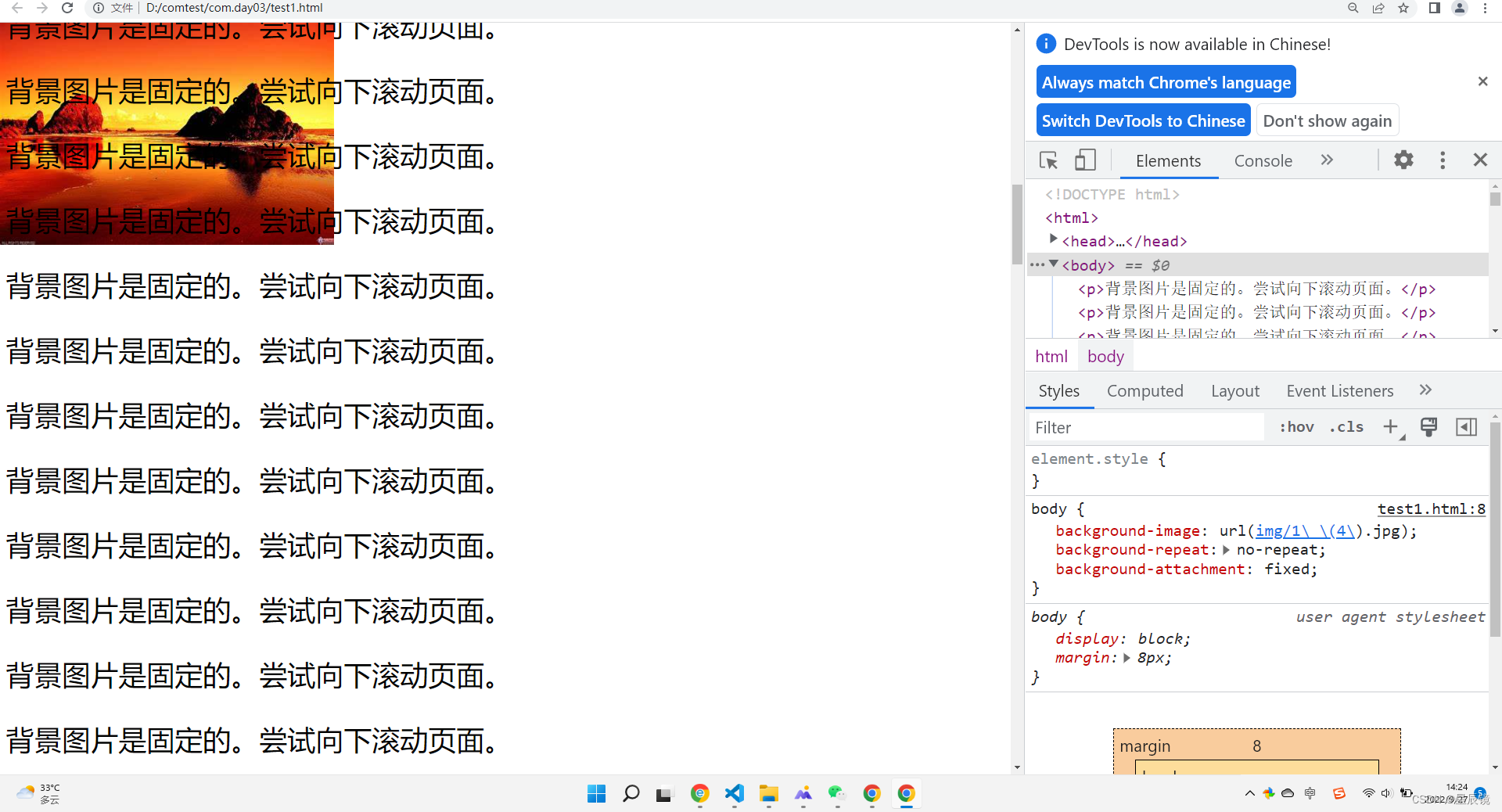Toggle rendering emulations paintbrush icon

tap(1428, 427)
